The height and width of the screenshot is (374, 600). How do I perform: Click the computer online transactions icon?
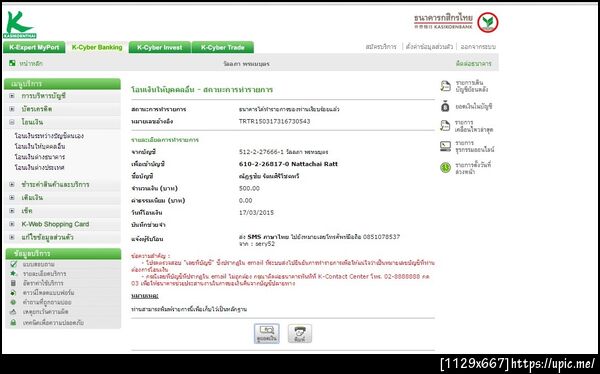(x=445, y=146)
